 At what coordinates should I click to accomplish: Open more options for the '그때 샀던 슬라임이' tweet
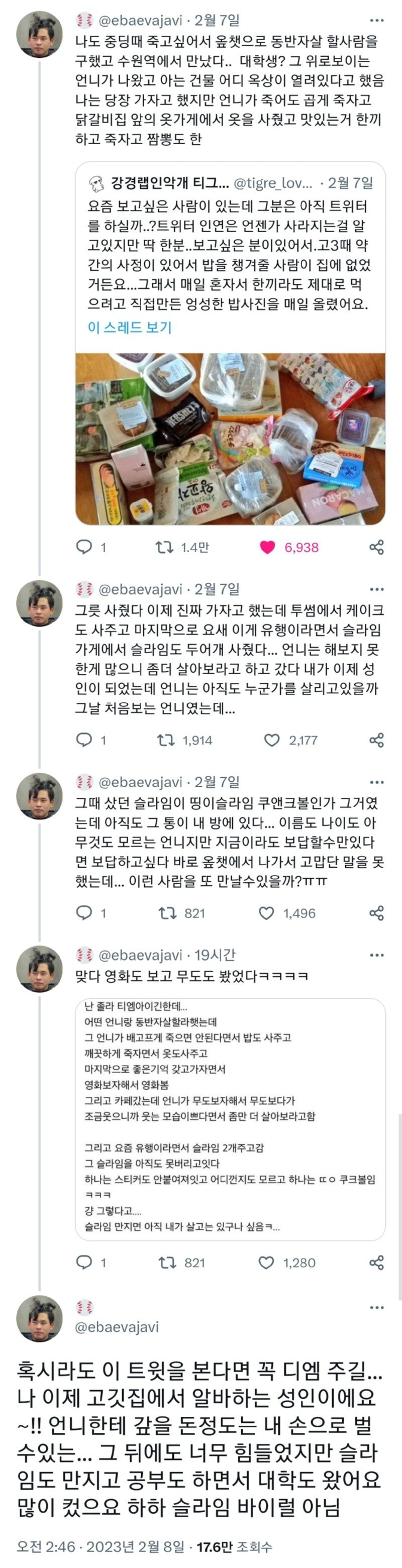pyautogui.click(x=376, y=782)
